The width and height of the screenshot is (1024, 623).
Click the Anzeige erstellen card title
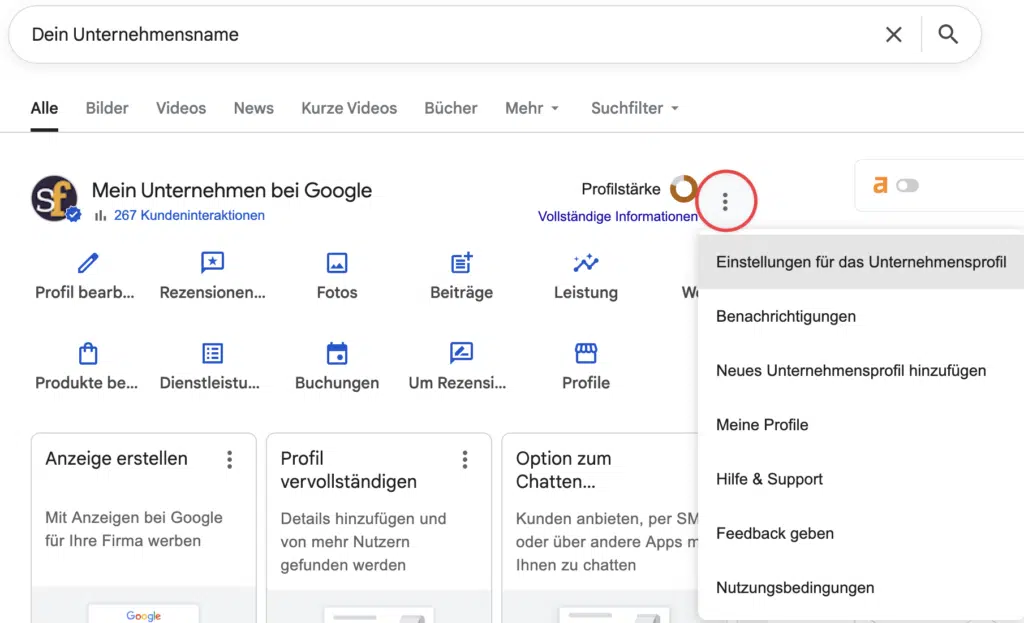pos(116,458)
